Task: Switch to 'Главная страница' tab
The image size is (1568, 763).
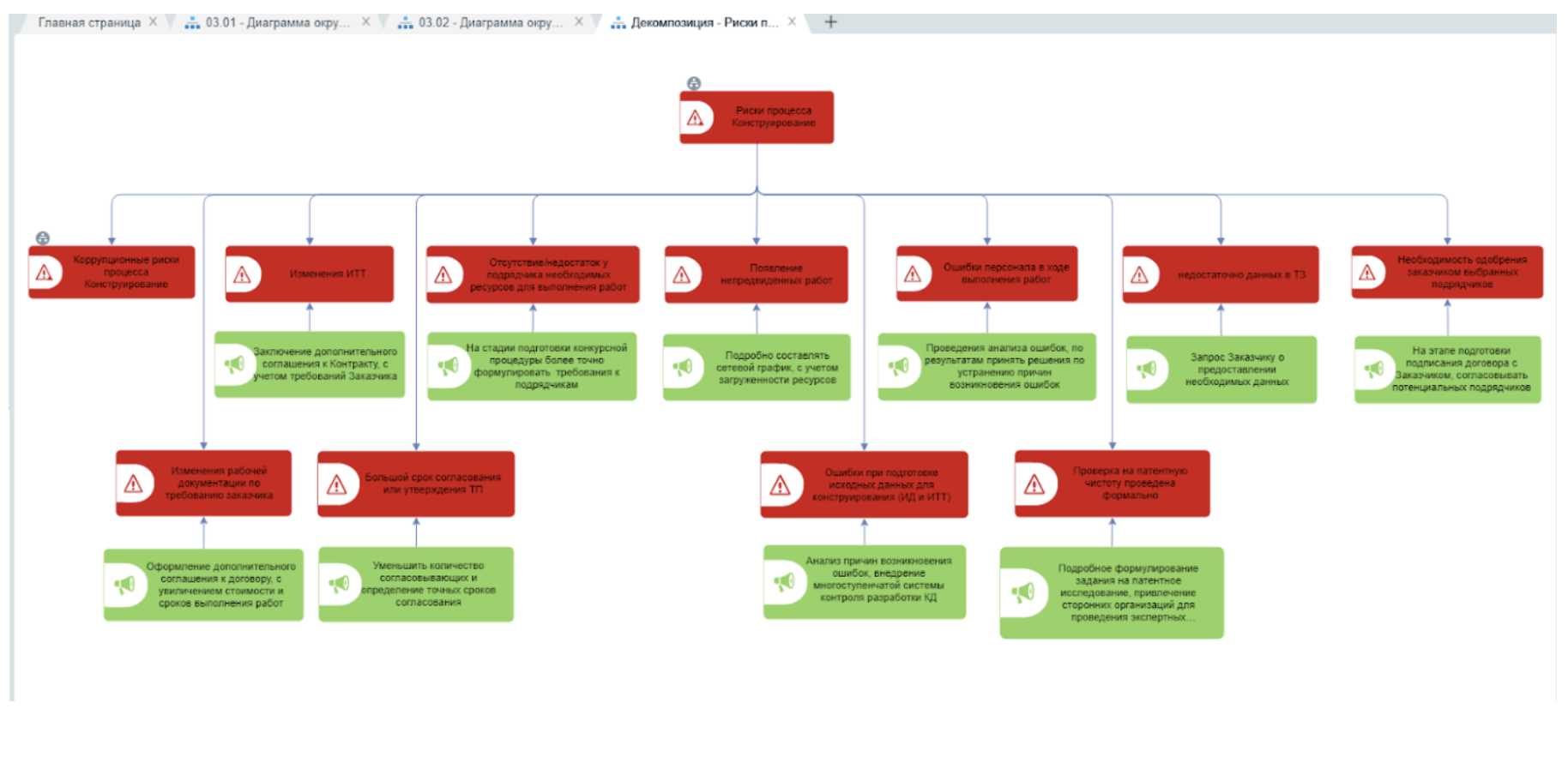Action: click(89, 22)
